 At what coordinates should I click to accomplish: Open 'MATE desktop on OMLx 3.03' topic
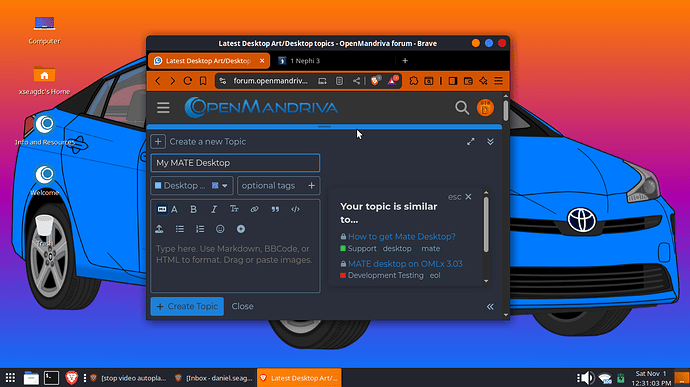tap(405, 264)
